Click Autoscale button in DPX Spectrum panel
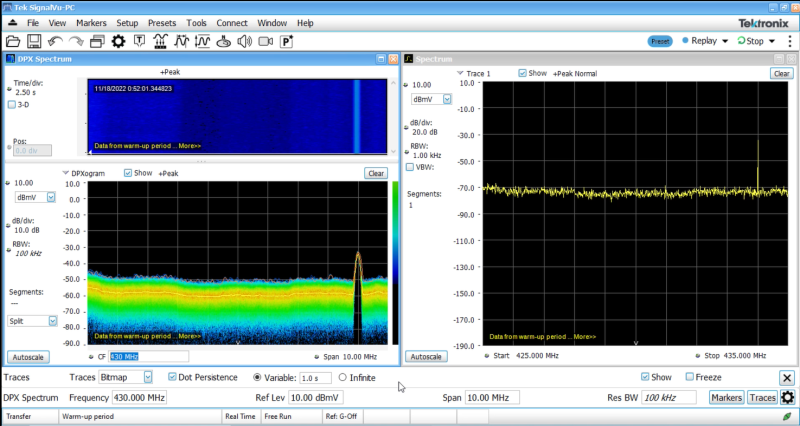 [x=28, y=356]
